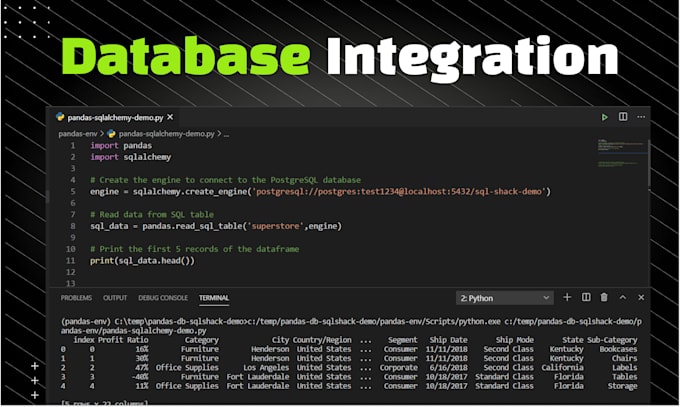Select the Terminal tab

point(213,298)
